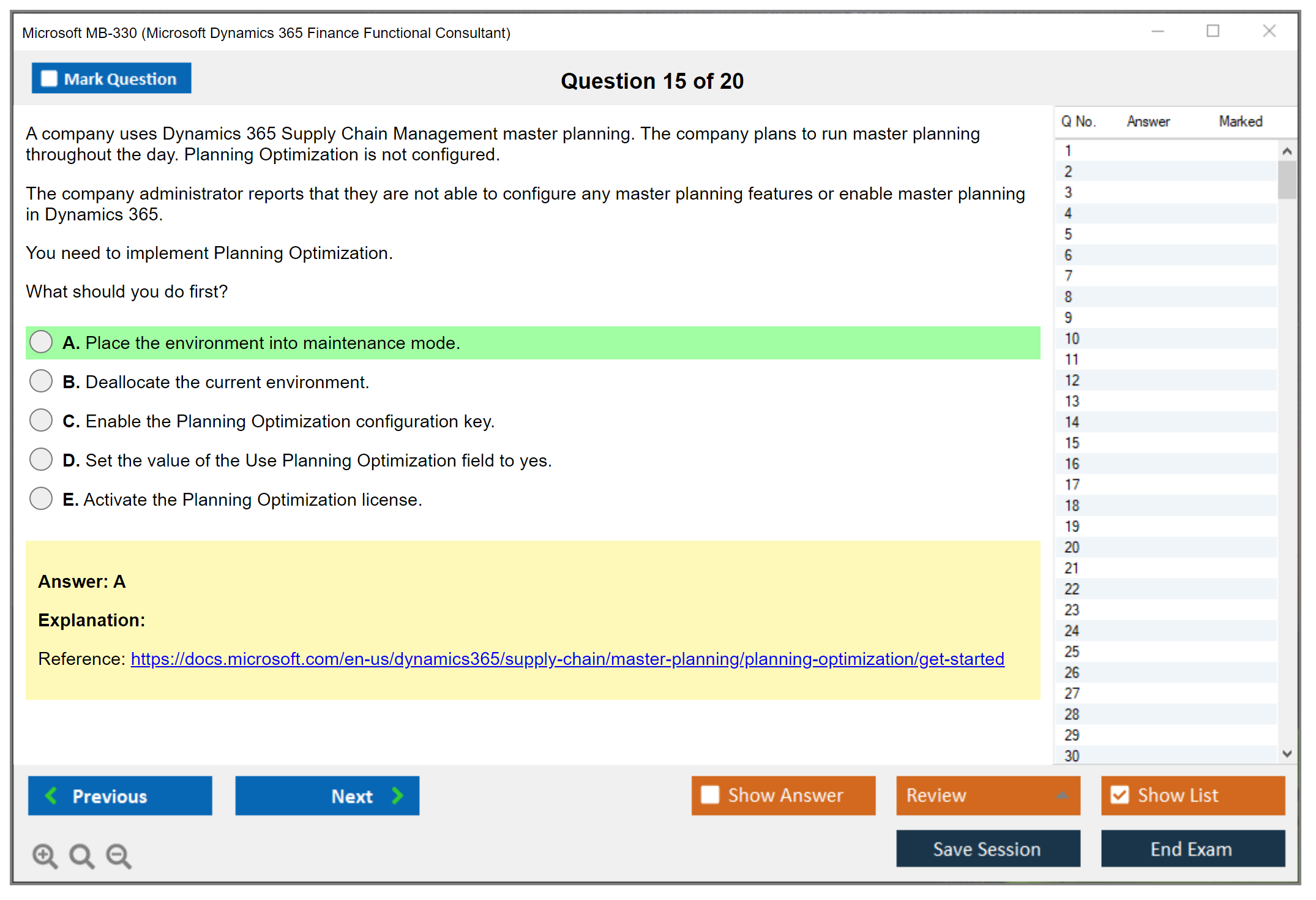Image resolution: width=1316 pixels, height=900 pixels.
Task: Open the docs.microsoft.com reference link
Action: (x=567, y=659)
